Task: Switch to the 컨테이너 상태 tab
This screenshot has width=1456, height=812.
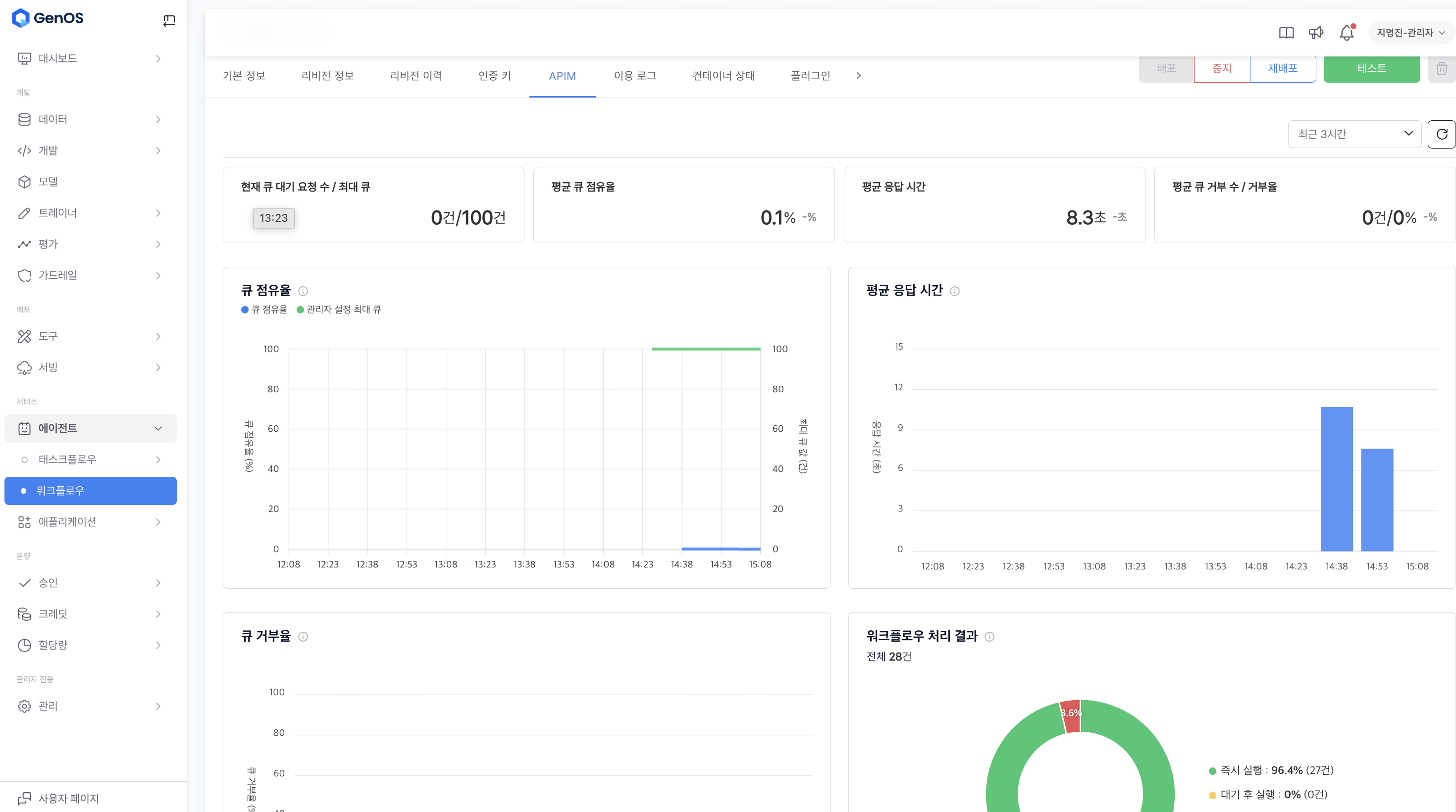Action: point(724,76)
